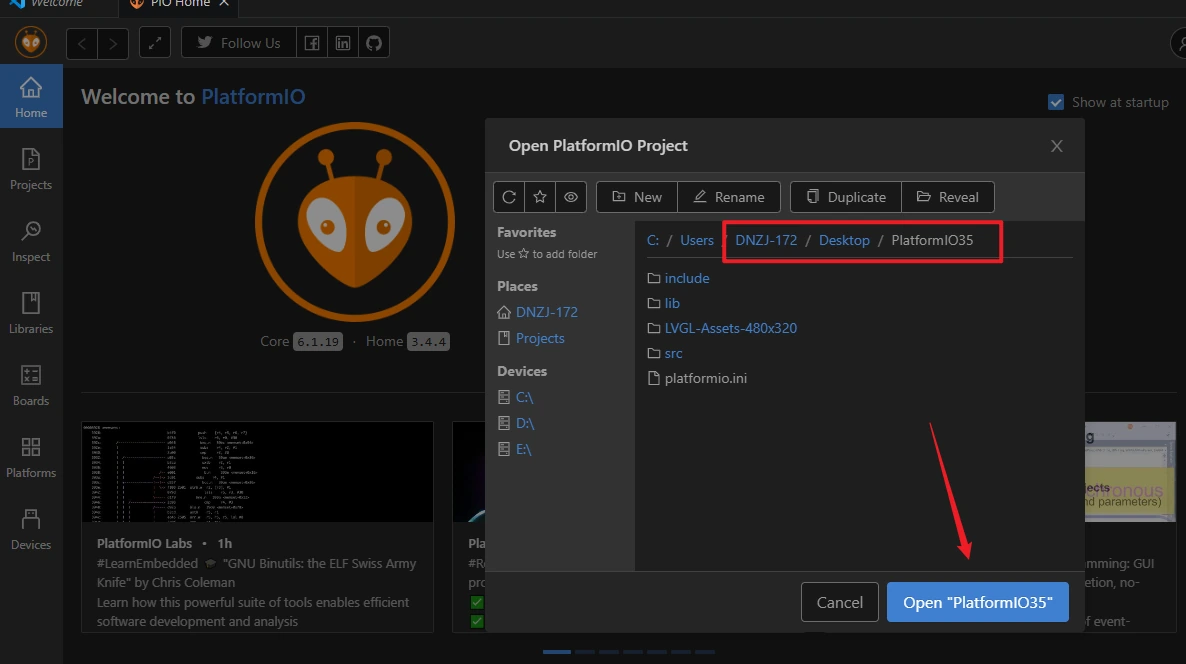1186x664 pixels.
Task: Open the Projects sidebar section
Action: [x=31, y=169]
